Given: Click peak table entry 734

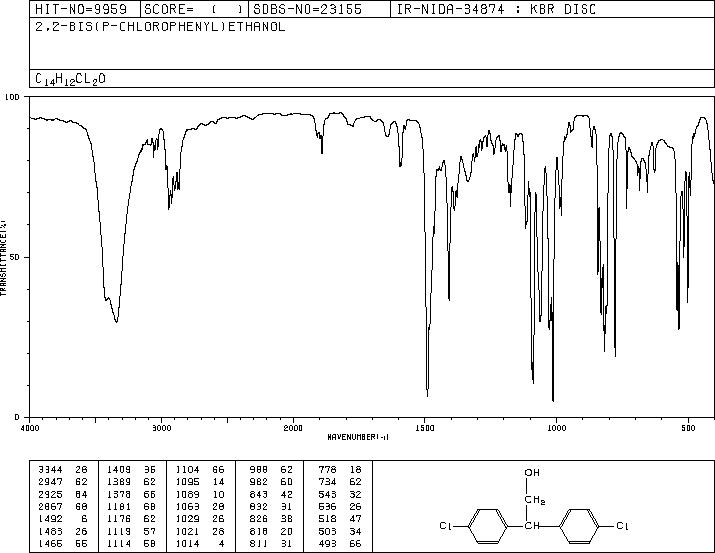Looking at the screenshot, I should (327, 482).
